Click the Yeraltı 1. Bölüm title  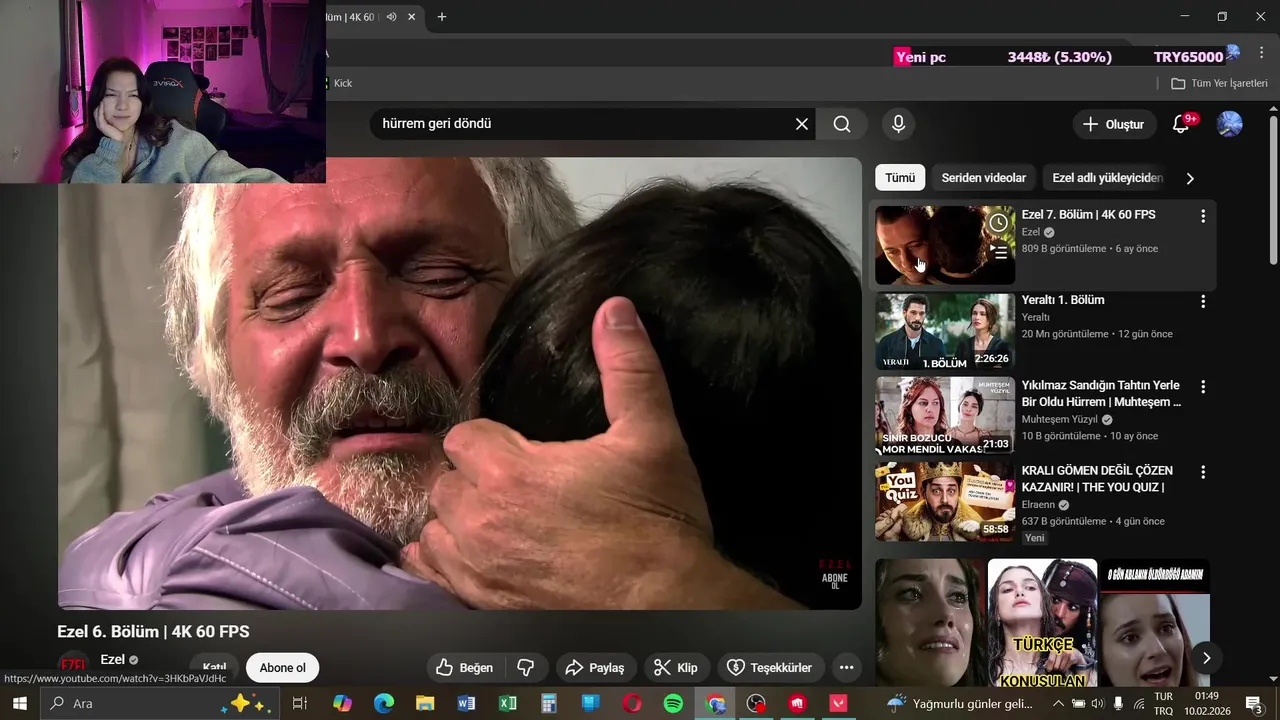click(1063, 300)
